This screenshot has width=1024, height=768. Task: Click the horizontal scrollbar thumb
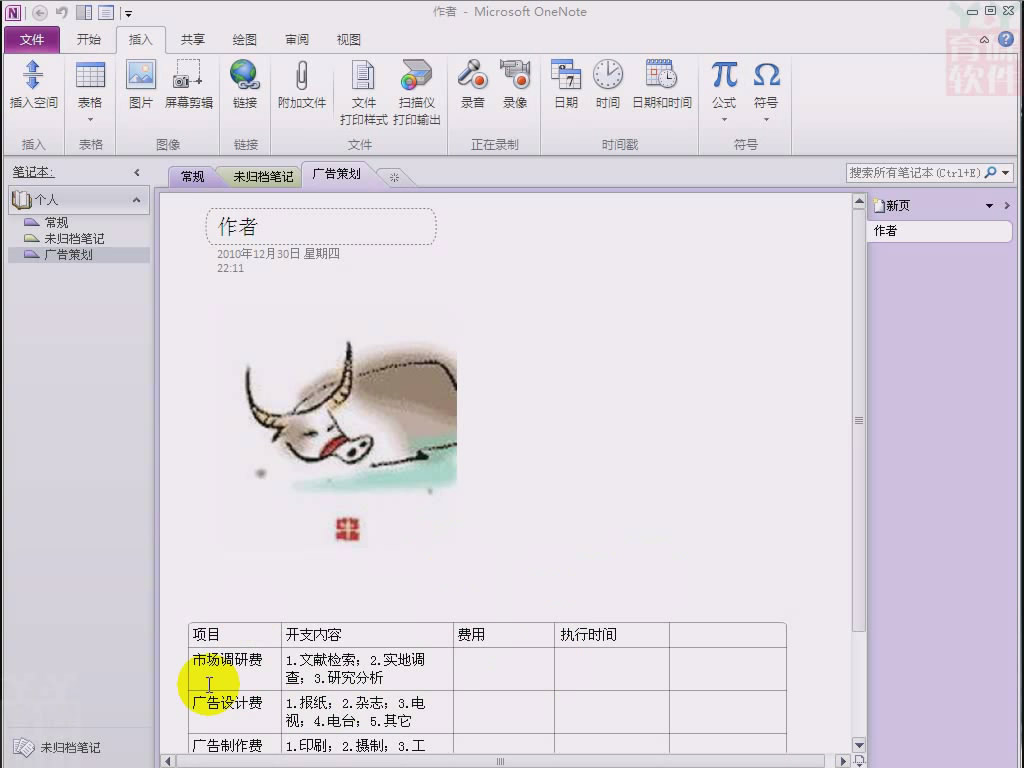500,761
